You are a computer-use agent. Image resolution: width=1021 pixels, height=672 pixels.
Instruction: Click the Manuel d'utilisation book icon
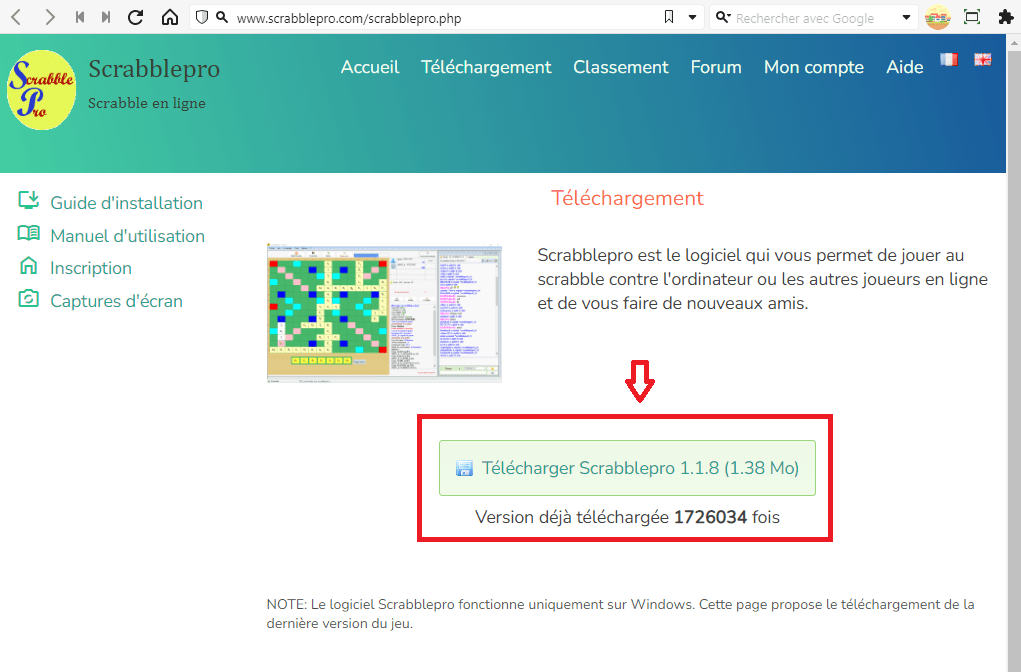point(28,233)
